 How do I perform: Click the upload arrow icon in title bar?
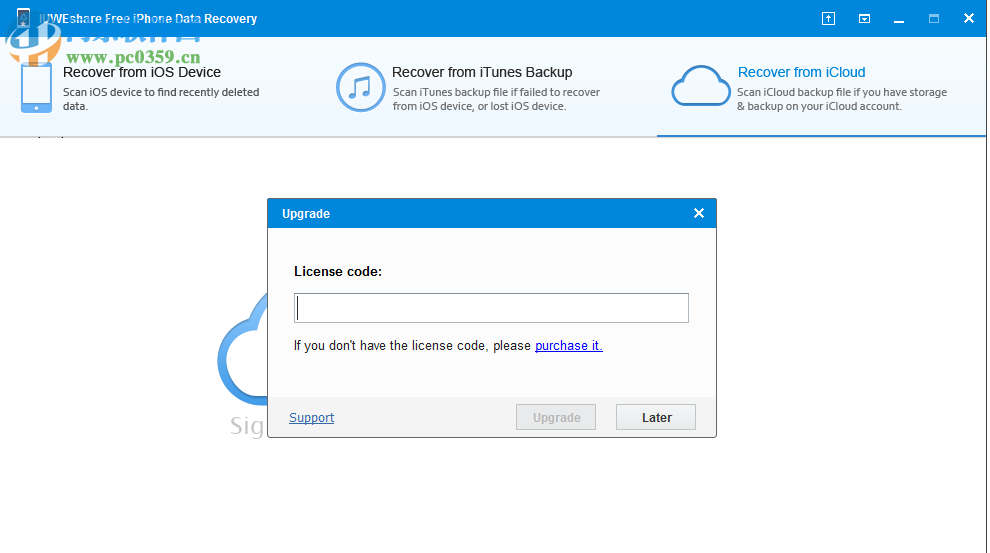pos(828,18)
